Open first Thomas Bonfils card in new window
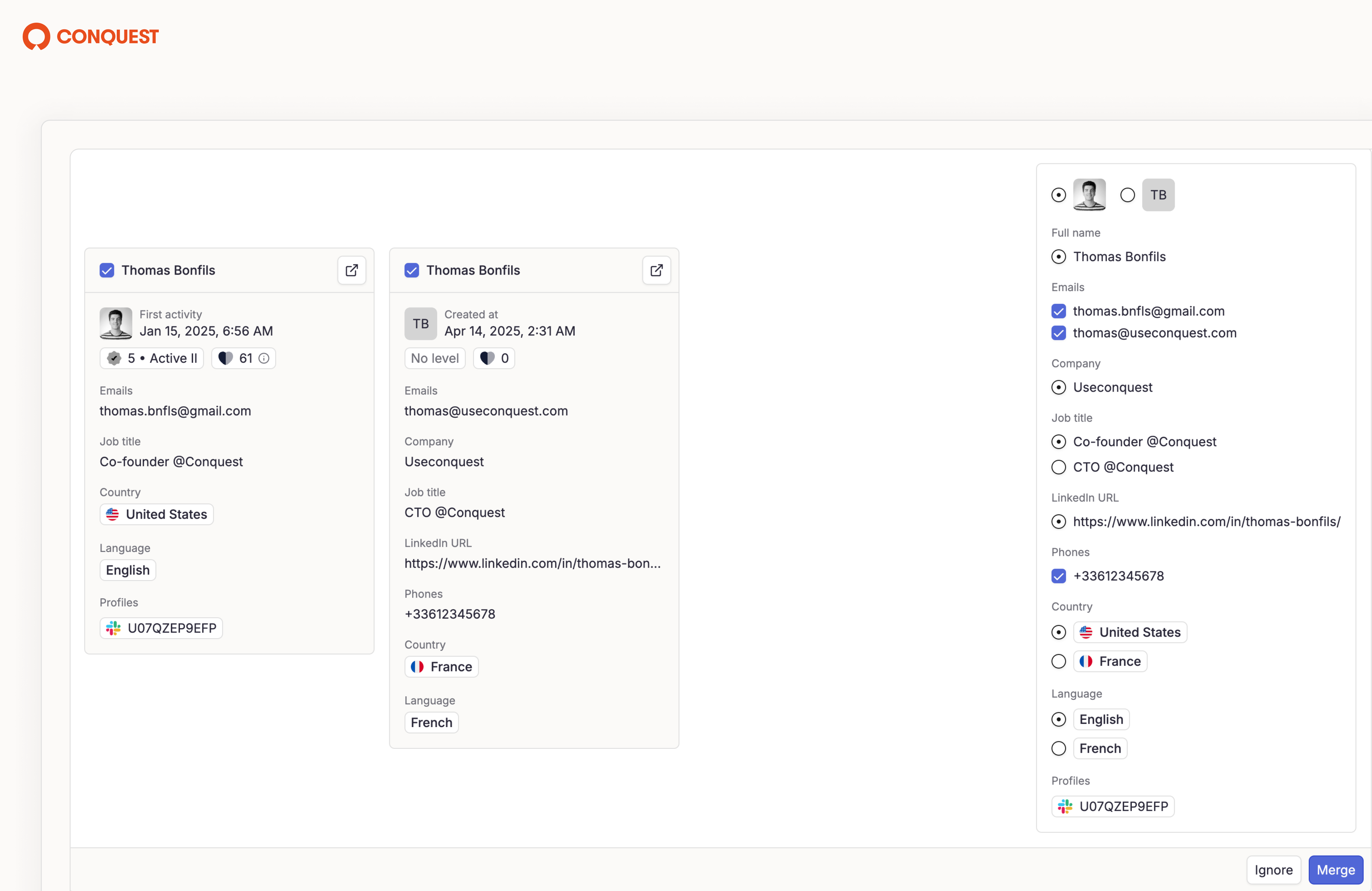 352,270
